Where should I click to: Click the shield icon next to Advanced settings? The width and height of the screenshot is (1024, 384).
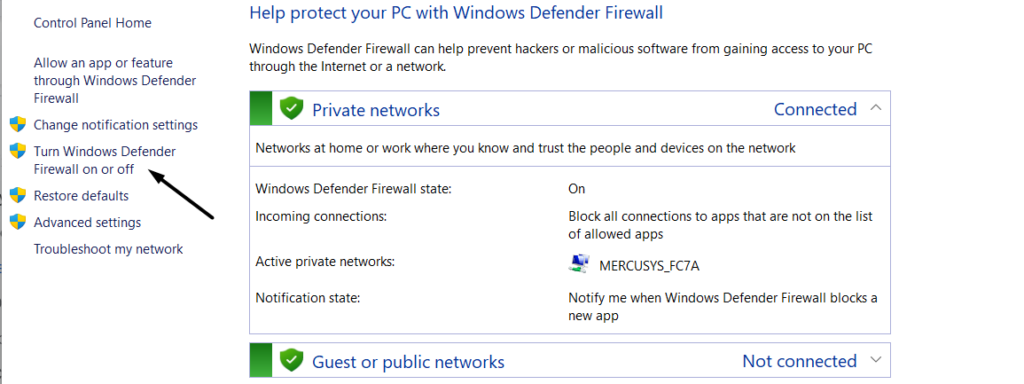click(18, 222)
